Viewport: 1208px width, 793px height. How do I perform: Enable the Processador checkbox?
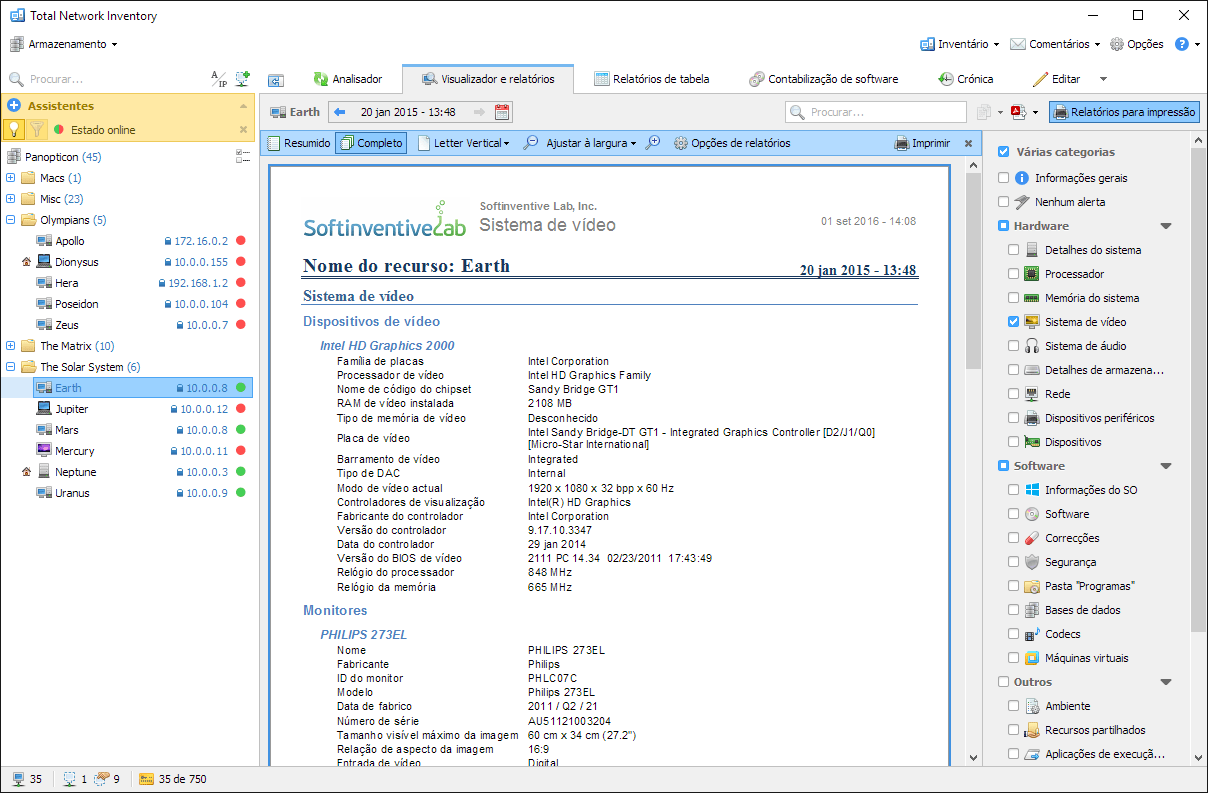point(1014,274)
